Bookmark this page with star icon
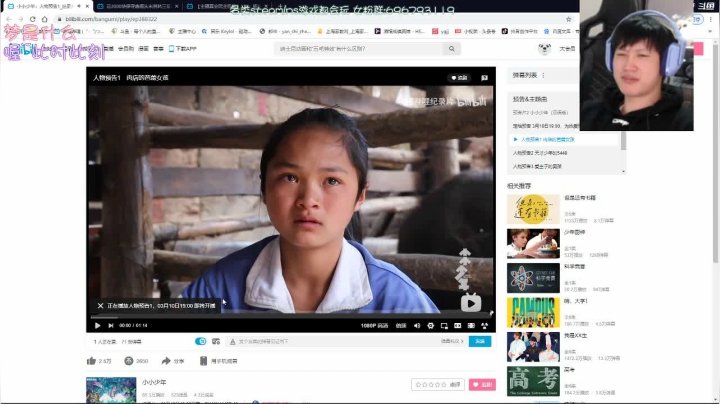 point(568,19)
